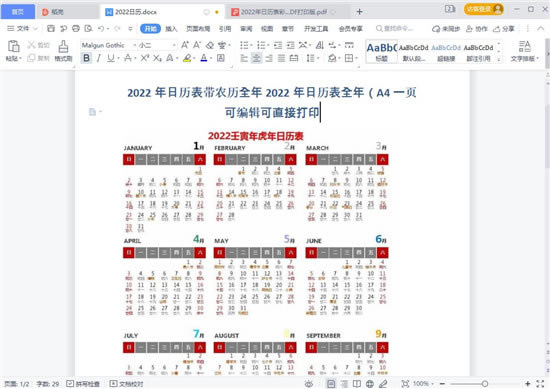The width and height of the screenshot is (550, 389).
Task: Click the Share button
Action: point(504,29)
